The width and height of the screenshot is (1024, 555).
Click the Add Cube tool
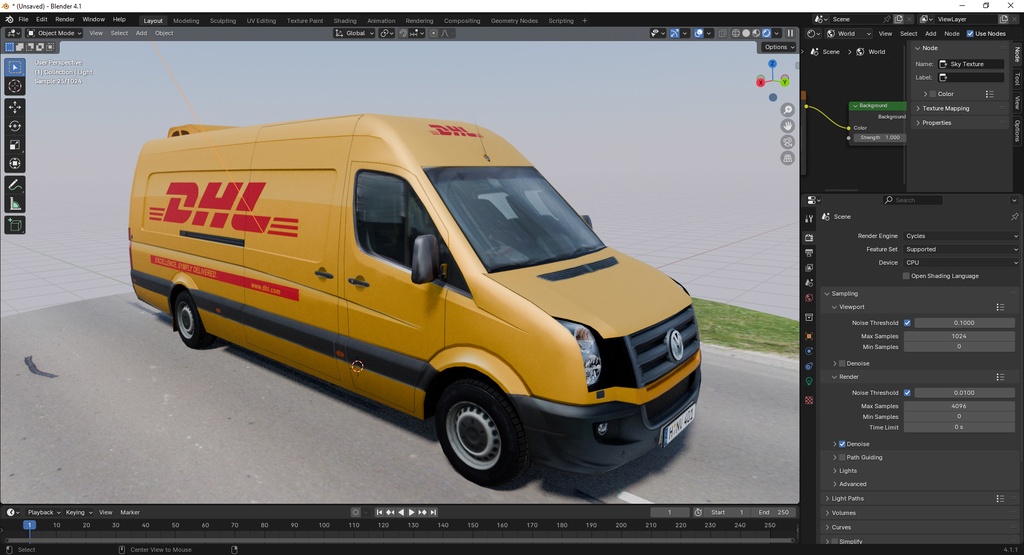[15, 225]
